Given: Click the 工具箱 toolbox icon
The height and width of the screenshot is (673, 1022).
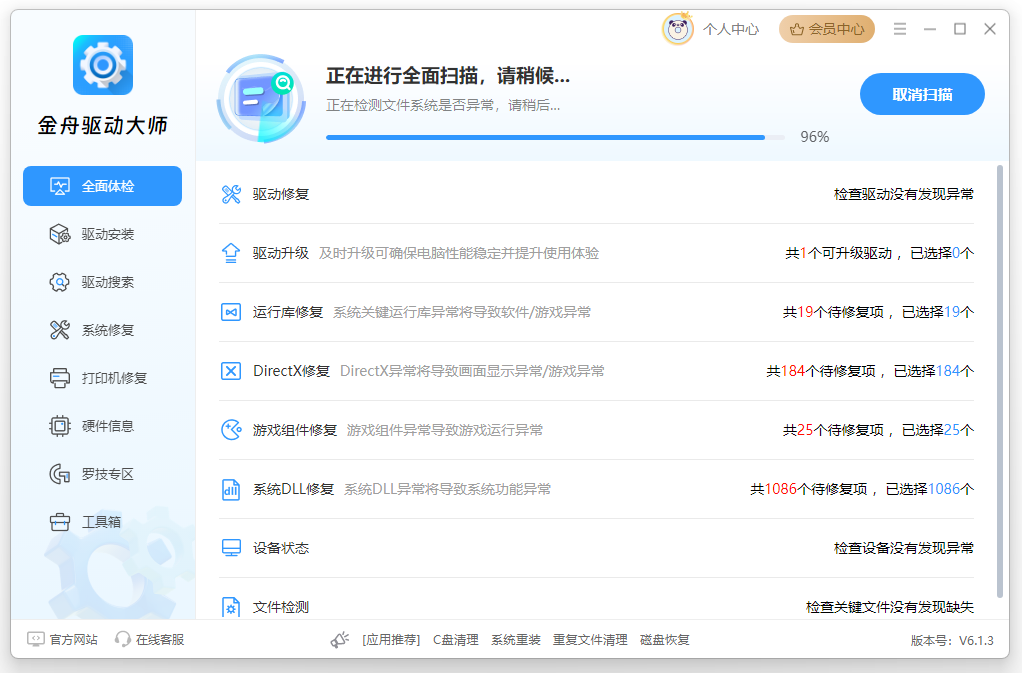Looking at the screenshot, I should [59, 522].
